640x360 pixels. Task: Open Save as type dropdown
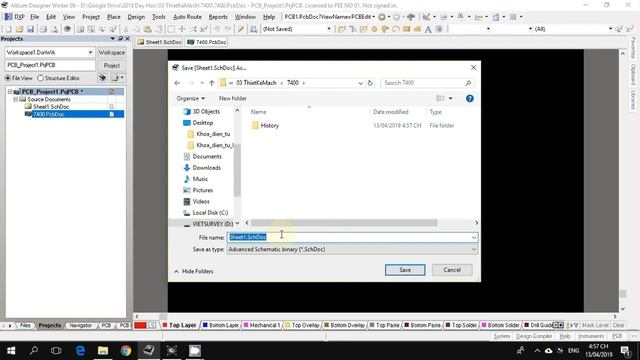pos(473,249)
